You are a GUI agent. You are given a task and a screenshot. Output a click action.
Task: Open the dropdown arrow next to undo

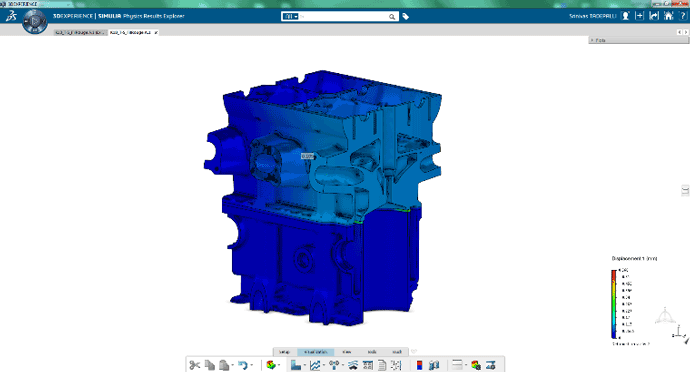(251, 365)
